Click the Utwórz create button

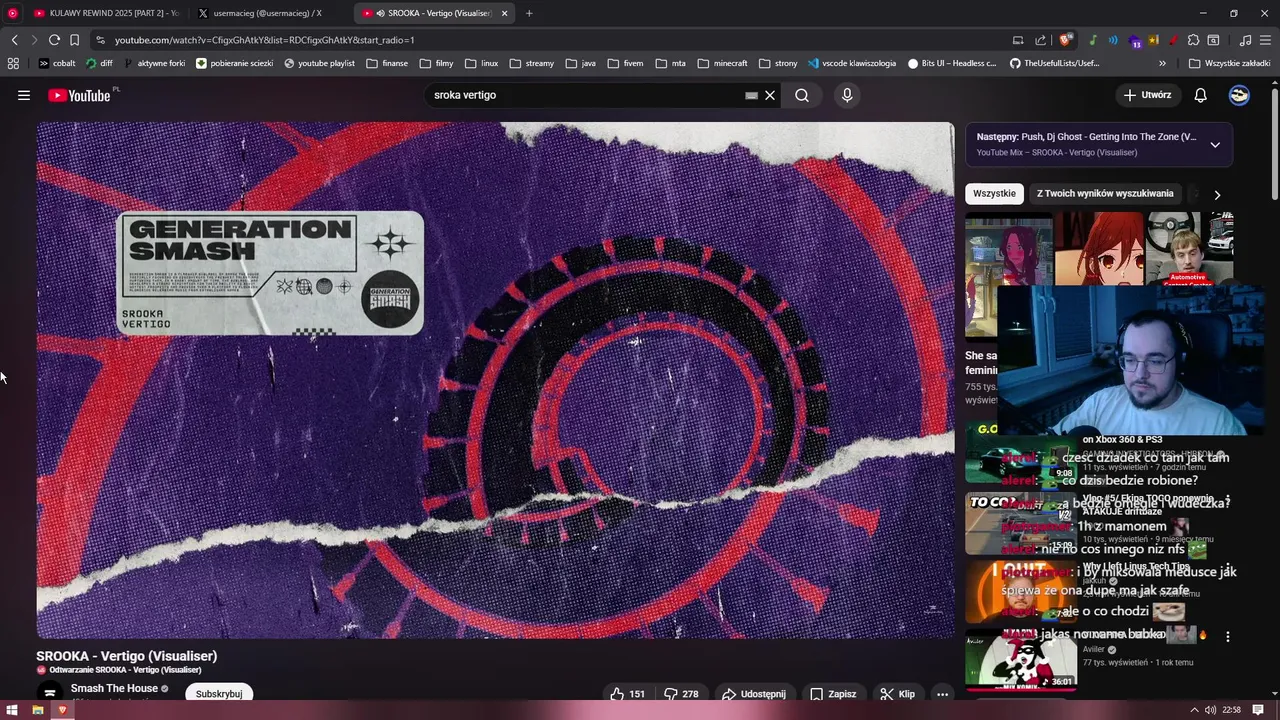(x=1147, y=95)
